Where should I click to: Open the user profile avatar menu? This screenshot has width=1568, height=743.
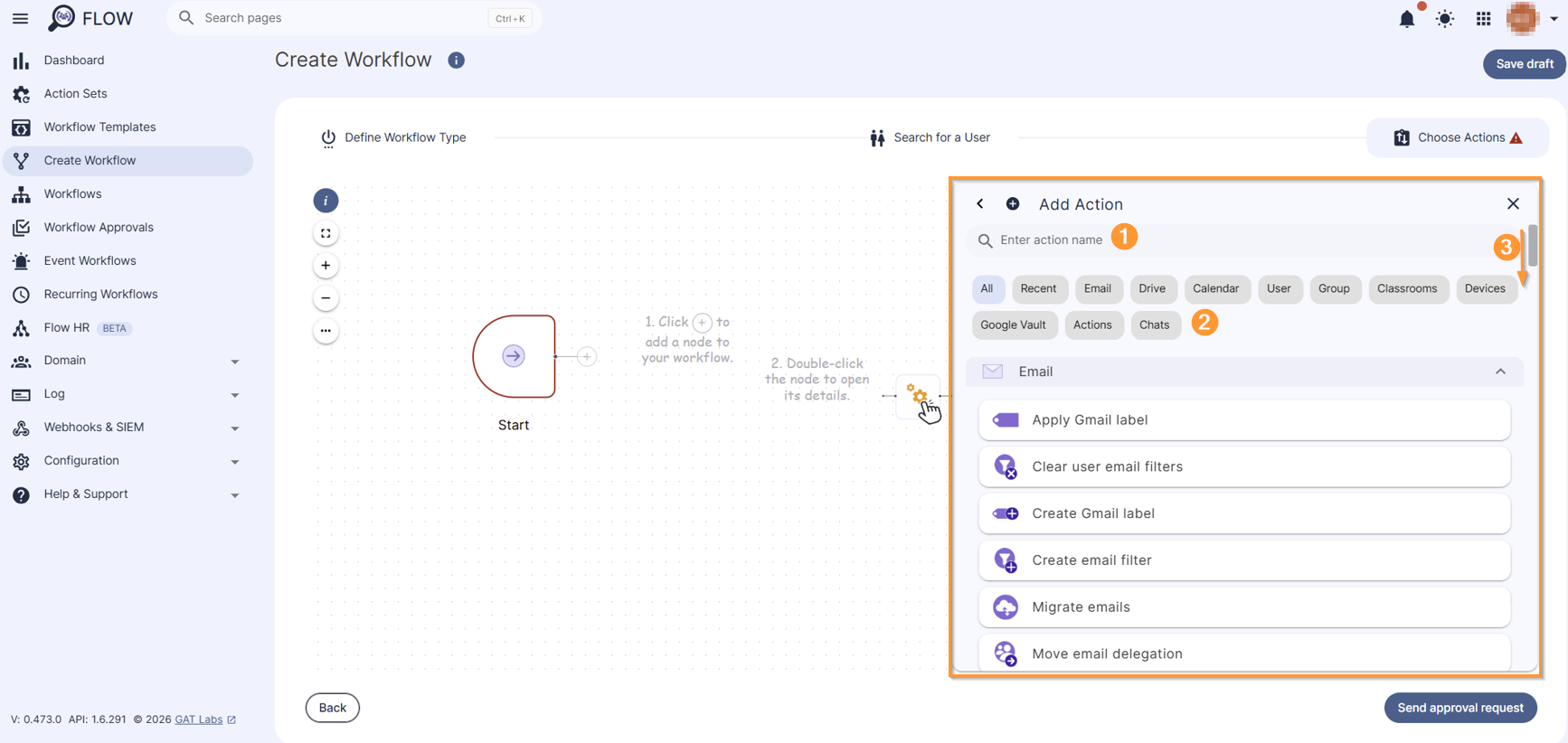click(1523, 18)
